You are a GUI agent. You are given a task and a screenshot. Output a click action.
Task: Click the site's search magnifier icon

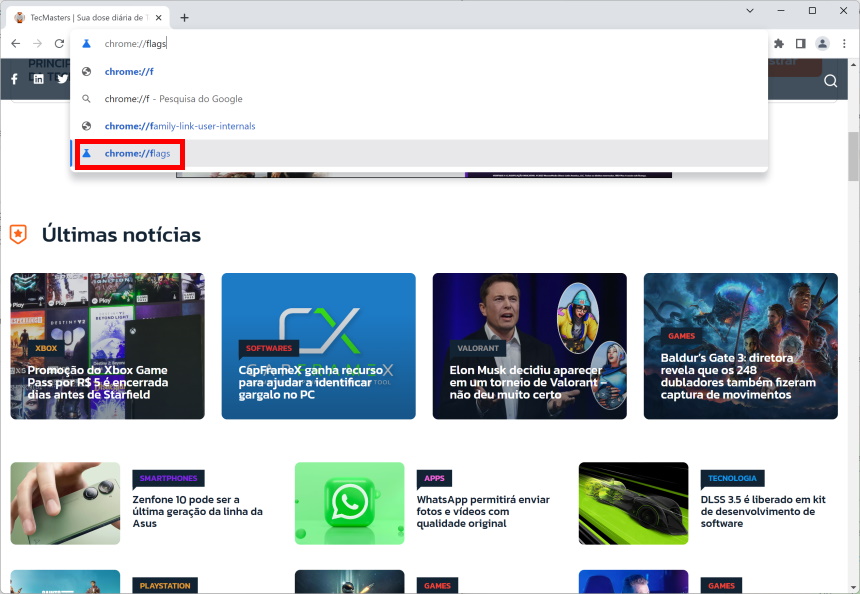[x=830, y=81]
